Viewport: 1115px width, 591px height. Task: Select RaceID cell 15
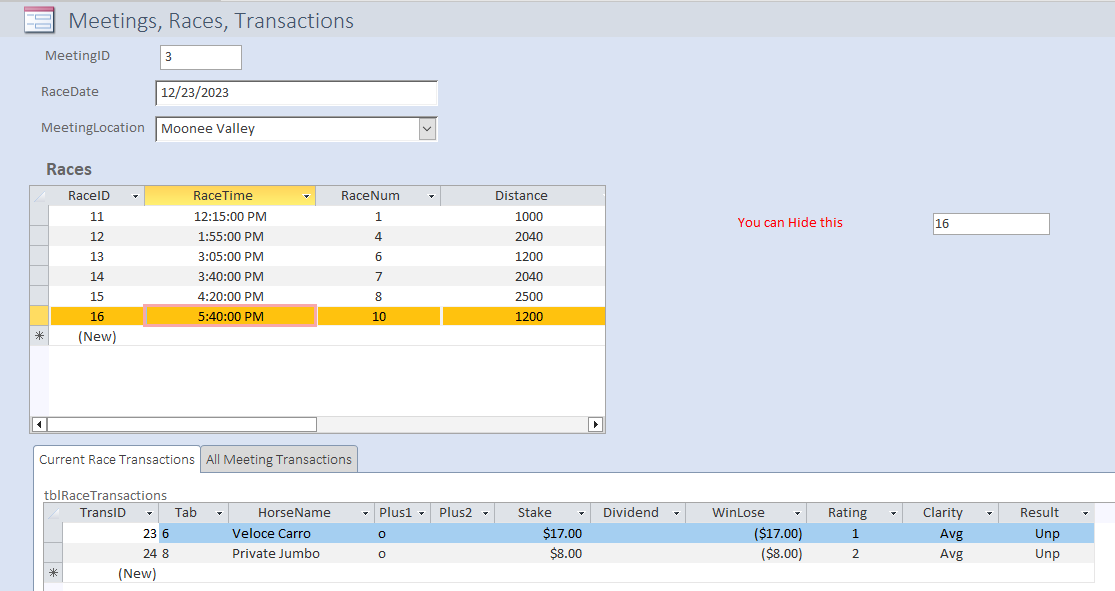pyautogui.click(x=97, y=296)
